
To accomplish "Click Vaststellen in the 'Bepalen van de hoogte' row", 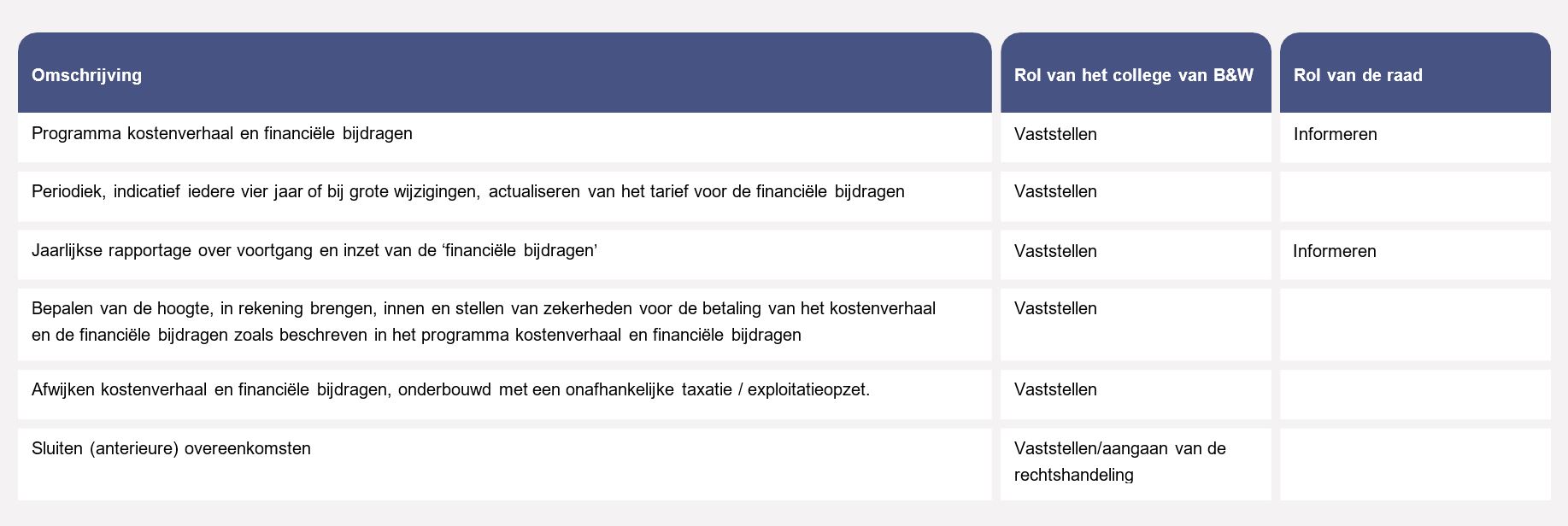I will pyautogui.click(x=1055, y=309).
